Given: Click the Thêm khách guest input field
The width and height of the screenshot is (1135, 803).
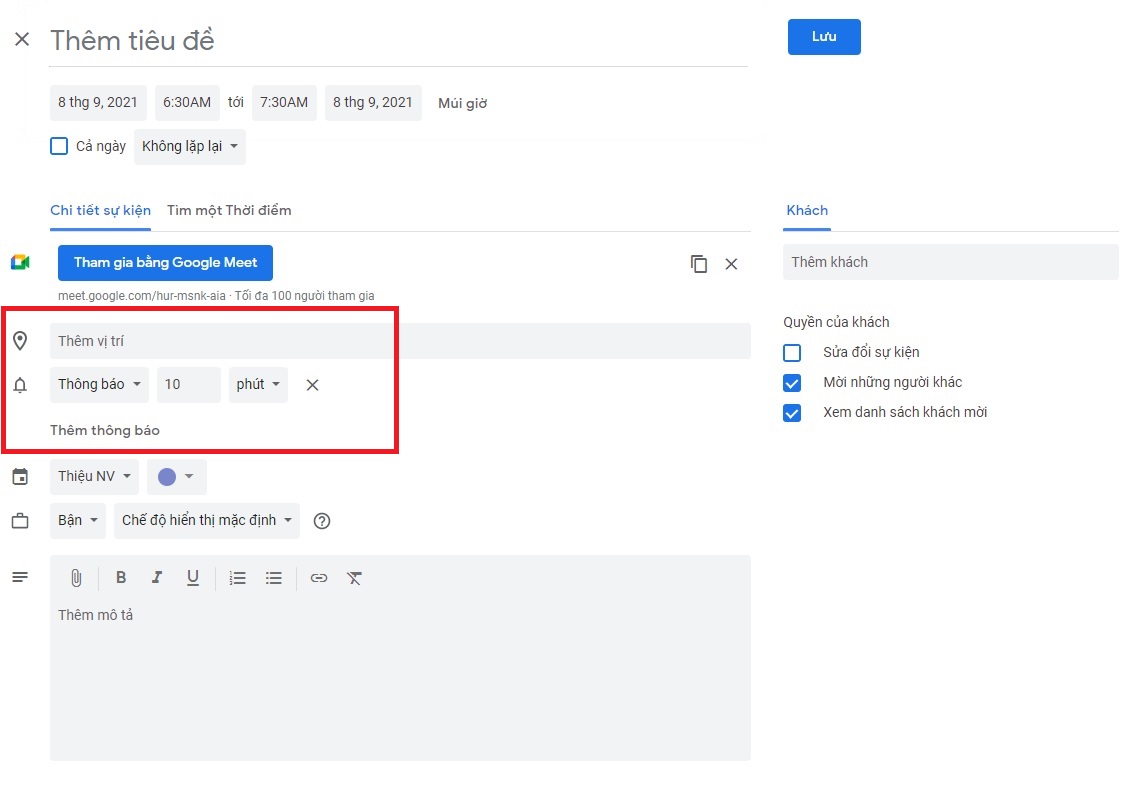Looking at the screenshot, I should click(x=950, y=262).
